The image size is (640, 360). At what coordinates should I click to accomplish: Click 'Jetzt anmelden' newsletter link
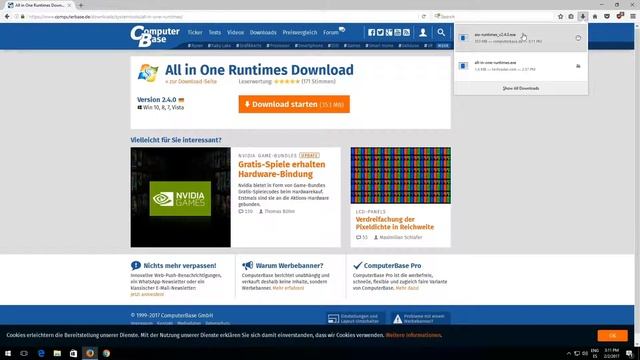click(x=147, y=294)
